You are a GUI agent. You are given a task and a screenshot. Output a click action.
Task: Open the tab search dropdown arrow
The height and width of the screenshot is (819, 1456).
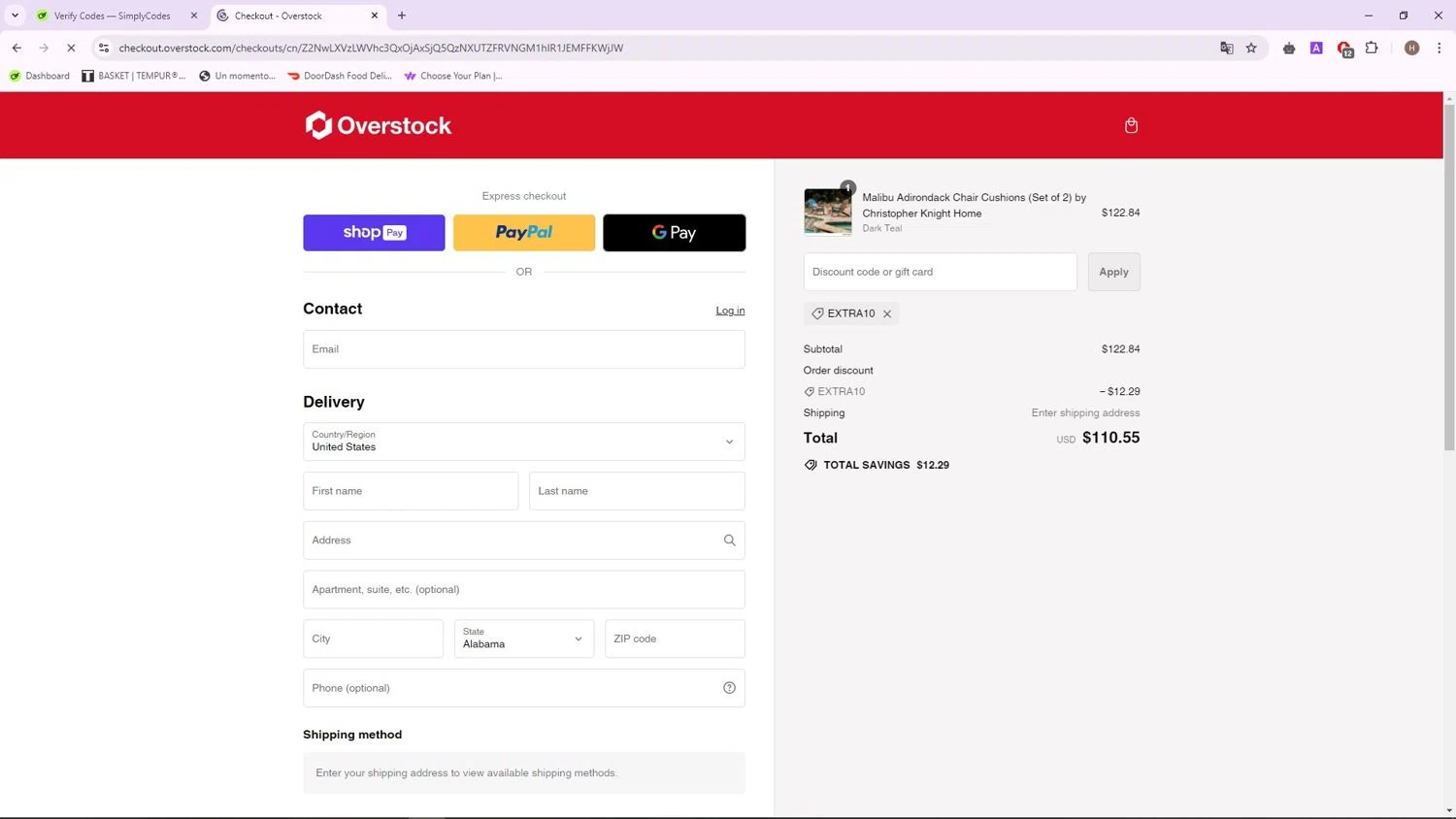click(x=15, y=16)
